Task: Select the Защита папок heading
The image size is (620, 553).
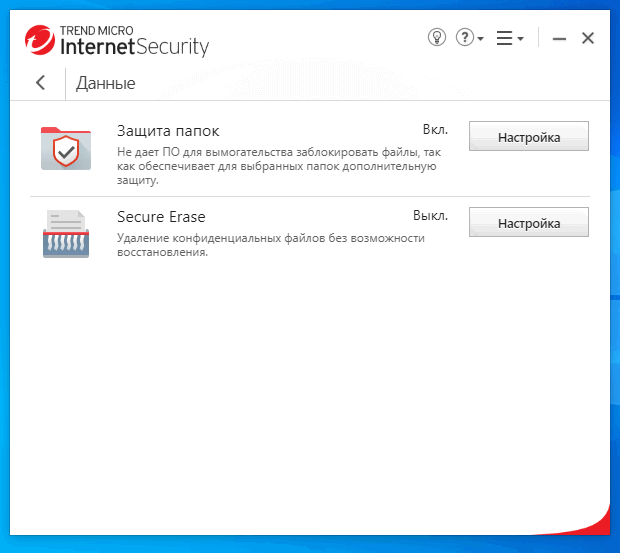Action: (x=168, y=131)
